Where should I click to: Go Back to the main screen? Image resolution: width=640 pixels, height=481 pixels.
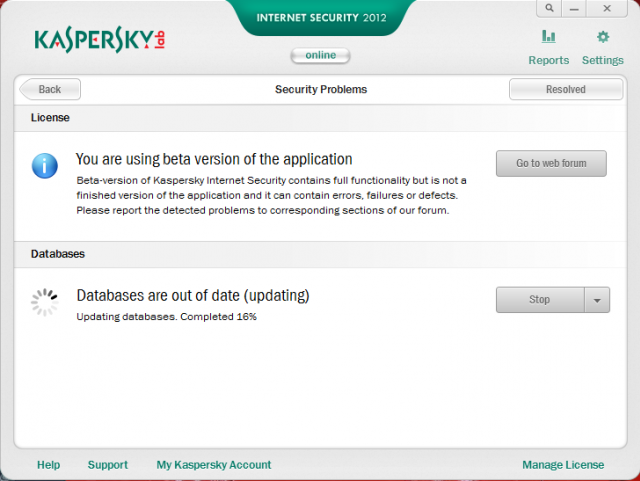tap(50, 89)
